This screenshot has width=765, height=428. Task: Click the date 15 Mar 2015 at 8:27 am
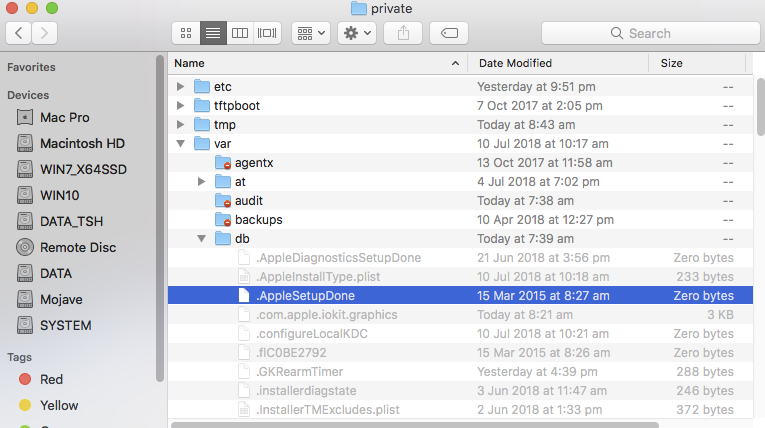click(543, 296)
